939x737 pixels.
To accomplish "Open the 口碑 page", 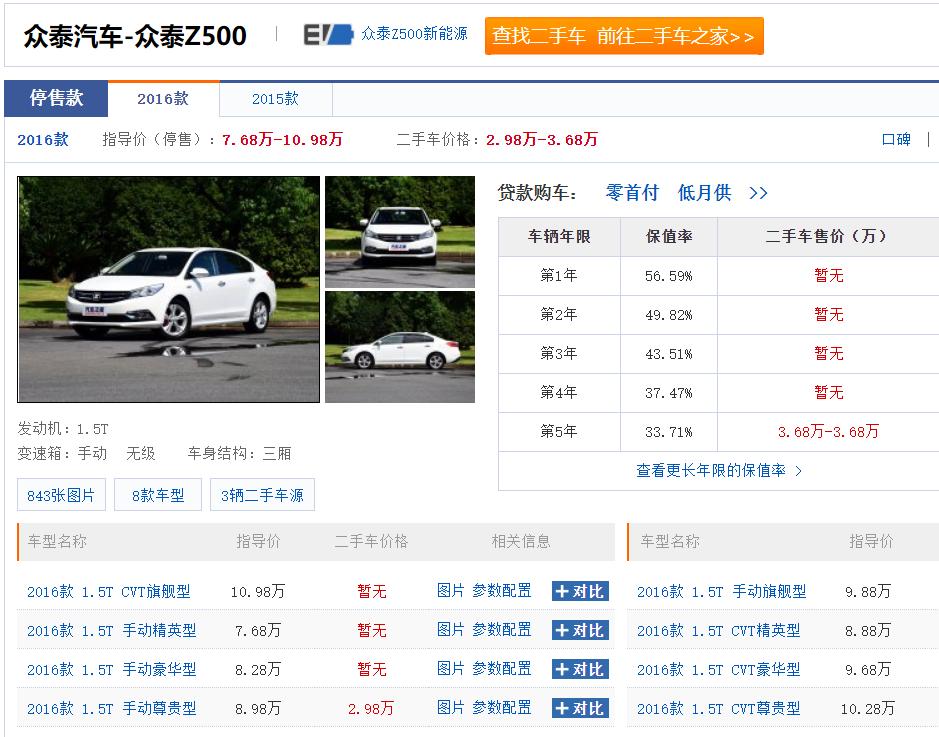I will [x=897, y=140].
